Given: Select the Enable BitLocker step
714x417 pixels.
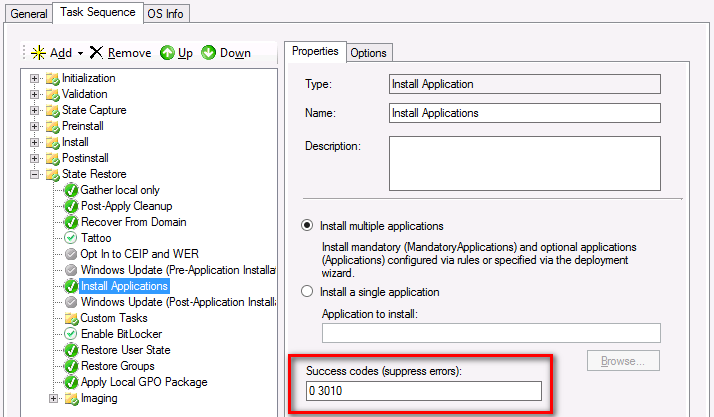Looking at the screenshot, I should pos(122,334).
